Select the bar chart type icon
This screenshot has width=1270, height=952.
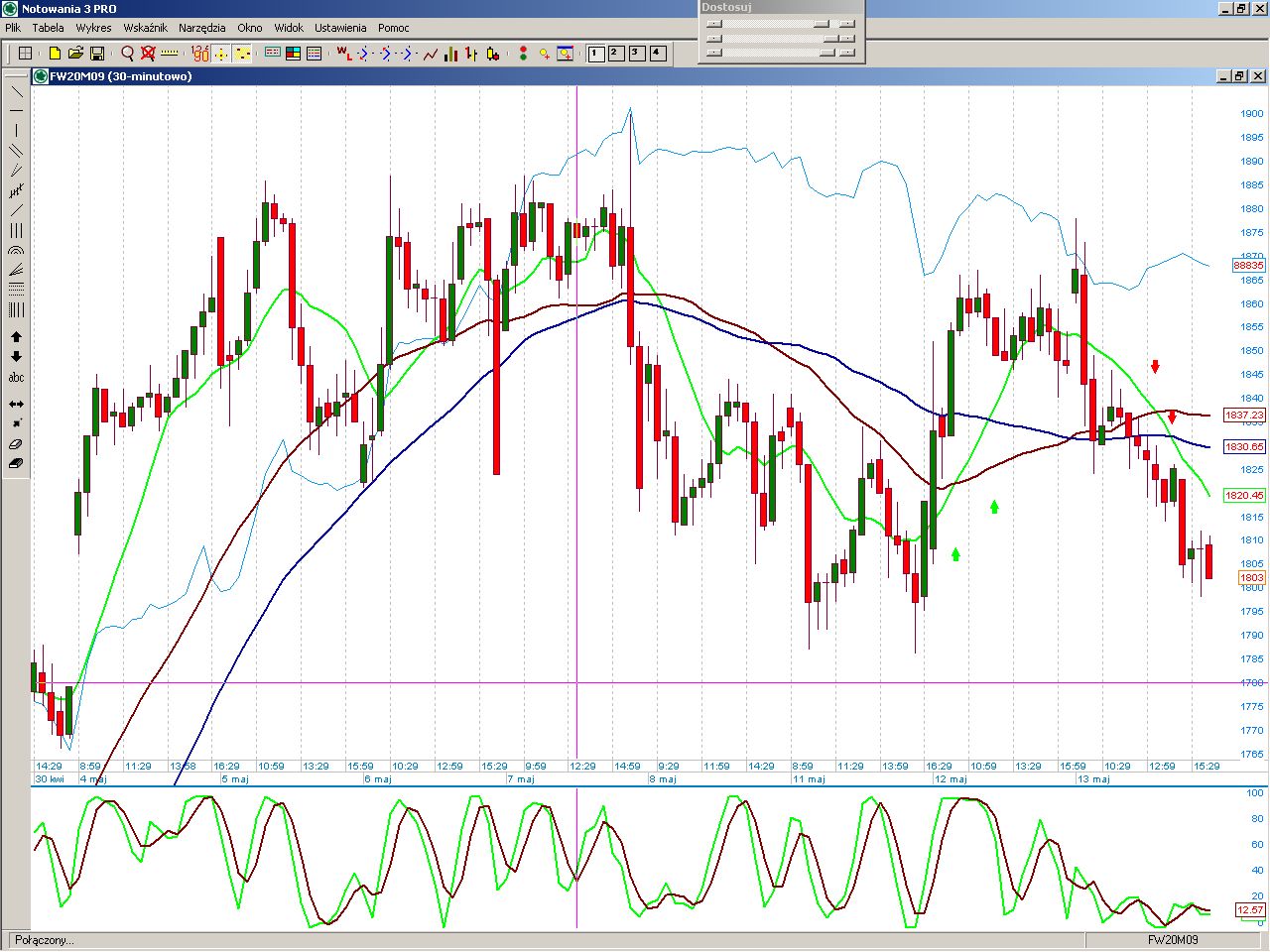coord(450,54)
